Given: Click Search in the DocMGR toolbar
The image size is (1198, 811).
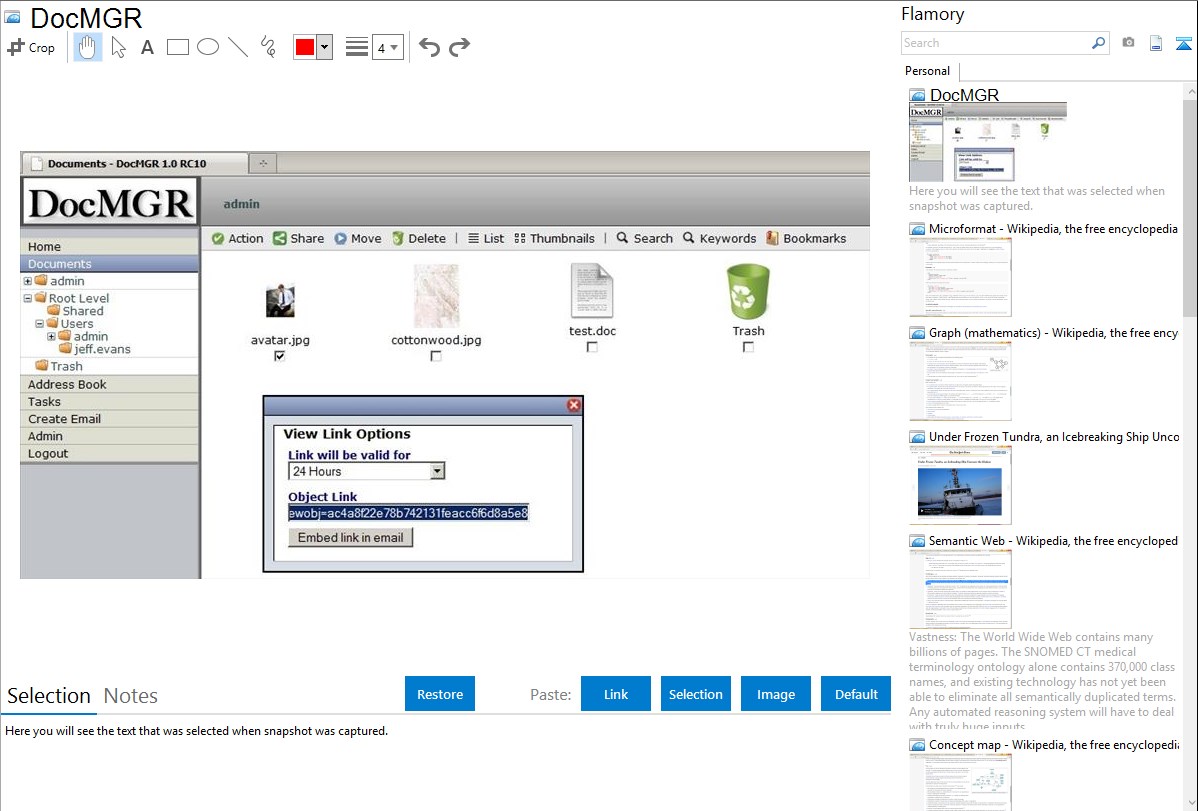Looking at the screenshot, I should (645, 238).
